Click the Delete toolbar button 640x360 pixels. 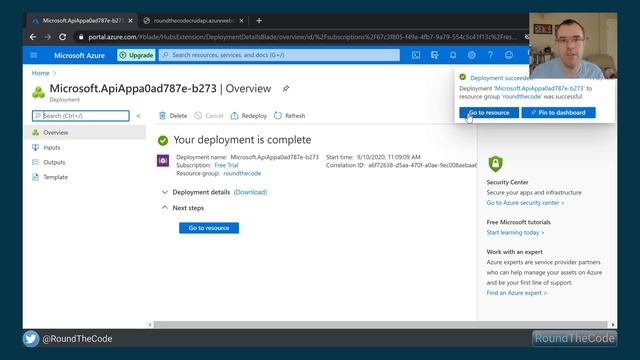click(173, 116)
